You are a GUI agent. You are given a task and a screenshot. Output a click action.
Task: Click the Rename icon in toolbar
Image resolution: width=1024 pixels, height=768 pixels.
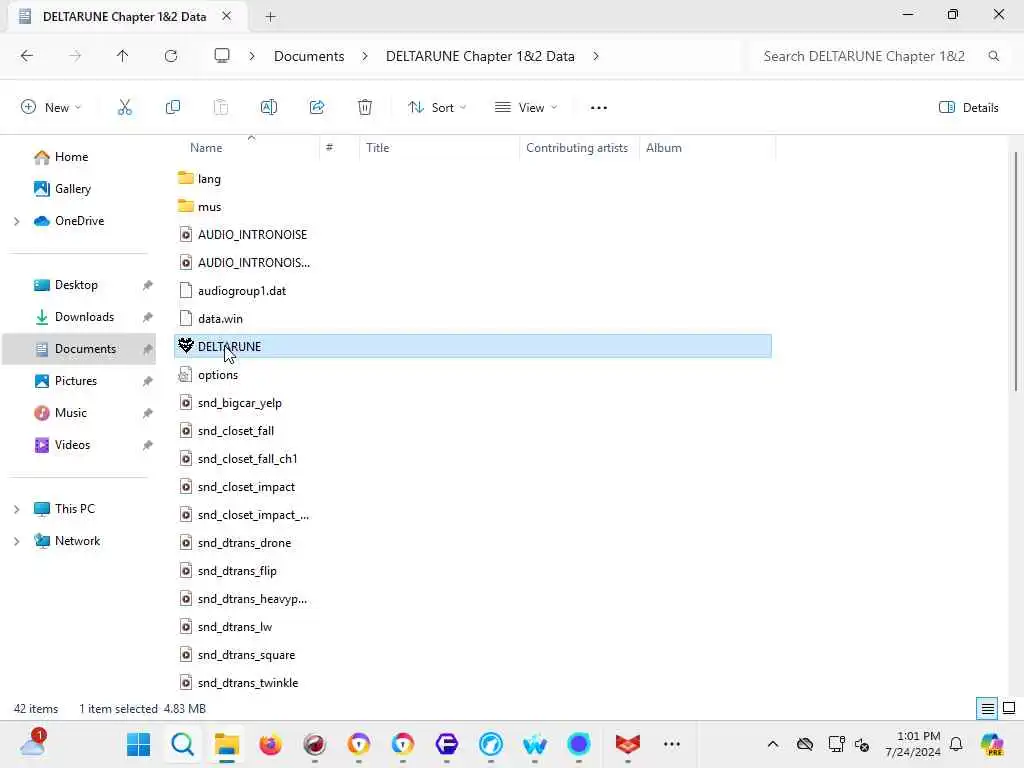(x=268, y=107)
